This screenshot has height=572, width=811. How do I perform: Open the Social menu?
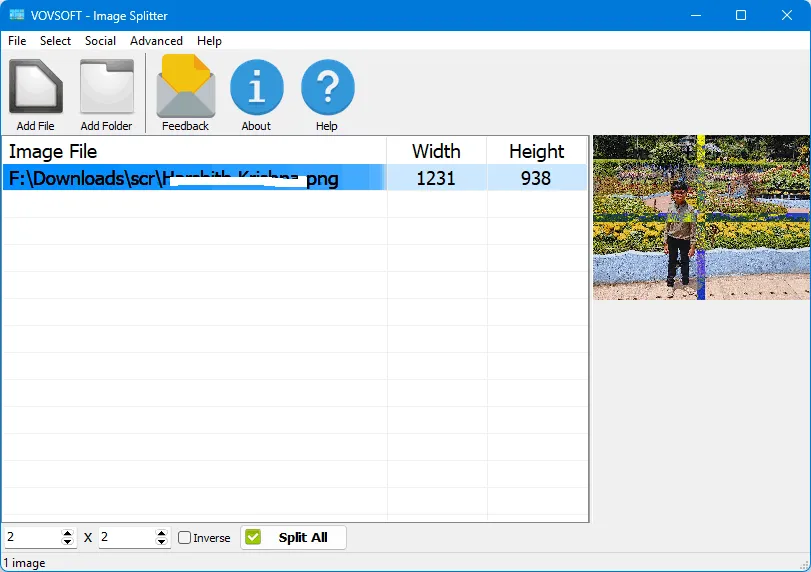[x=100, y=41]
